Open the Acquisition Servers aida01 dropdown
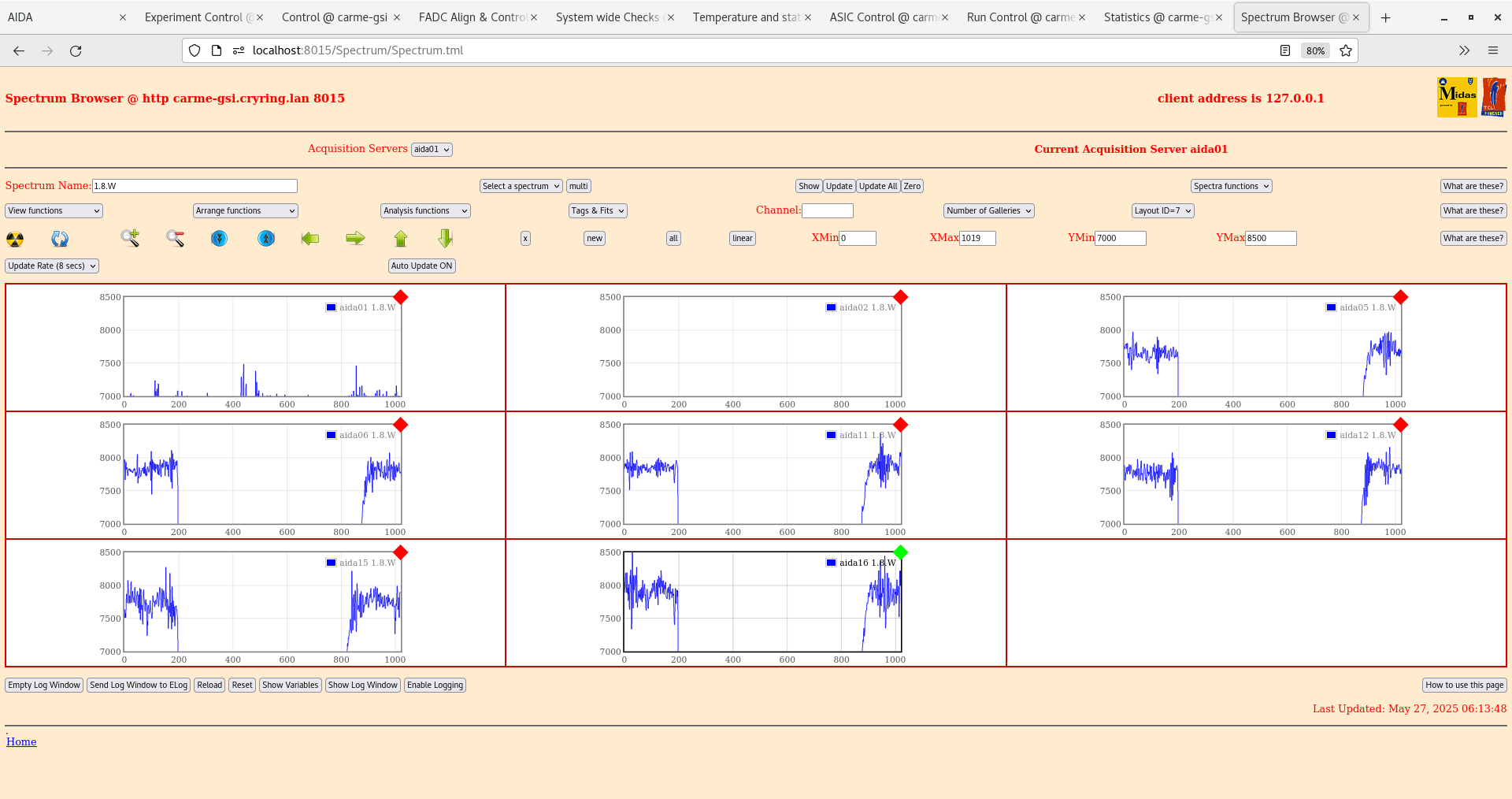The height and width of the screenshot is (799, 1512). pyautogui.click(x=431, y=149)
